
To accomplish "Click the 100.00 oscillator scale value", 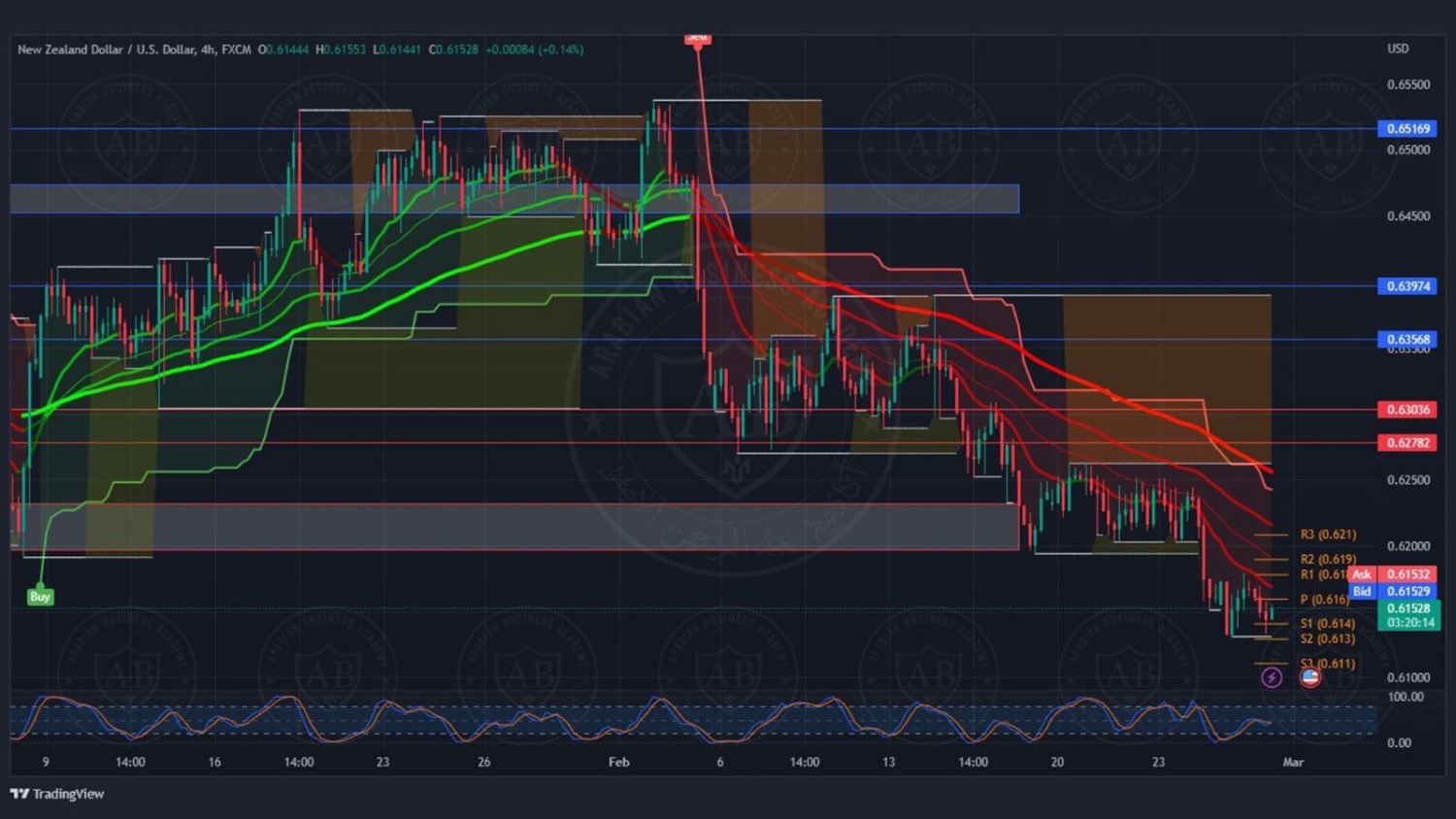I will [1406, 697].
